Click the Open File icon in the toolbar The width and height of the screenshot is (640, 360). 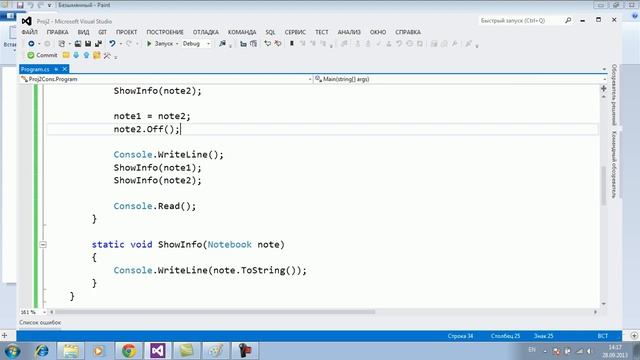[78, 44]
